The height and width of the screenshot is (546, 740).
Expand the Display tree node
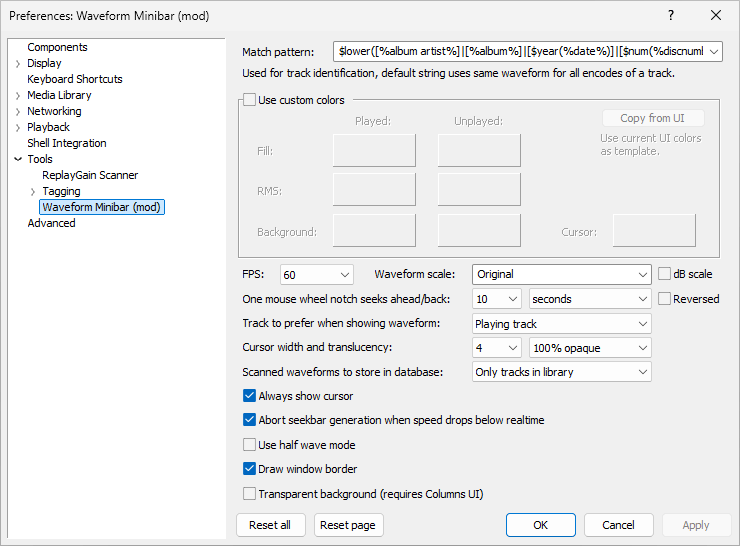(18, 63)
